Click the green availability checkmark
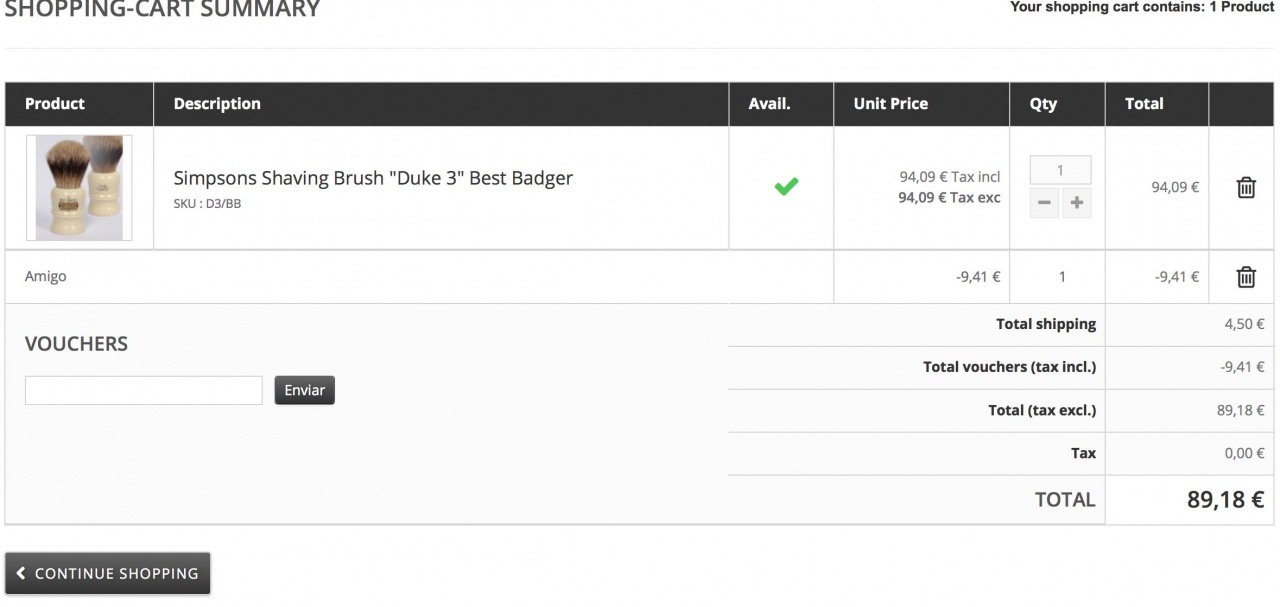 click(x=786, y=186)
